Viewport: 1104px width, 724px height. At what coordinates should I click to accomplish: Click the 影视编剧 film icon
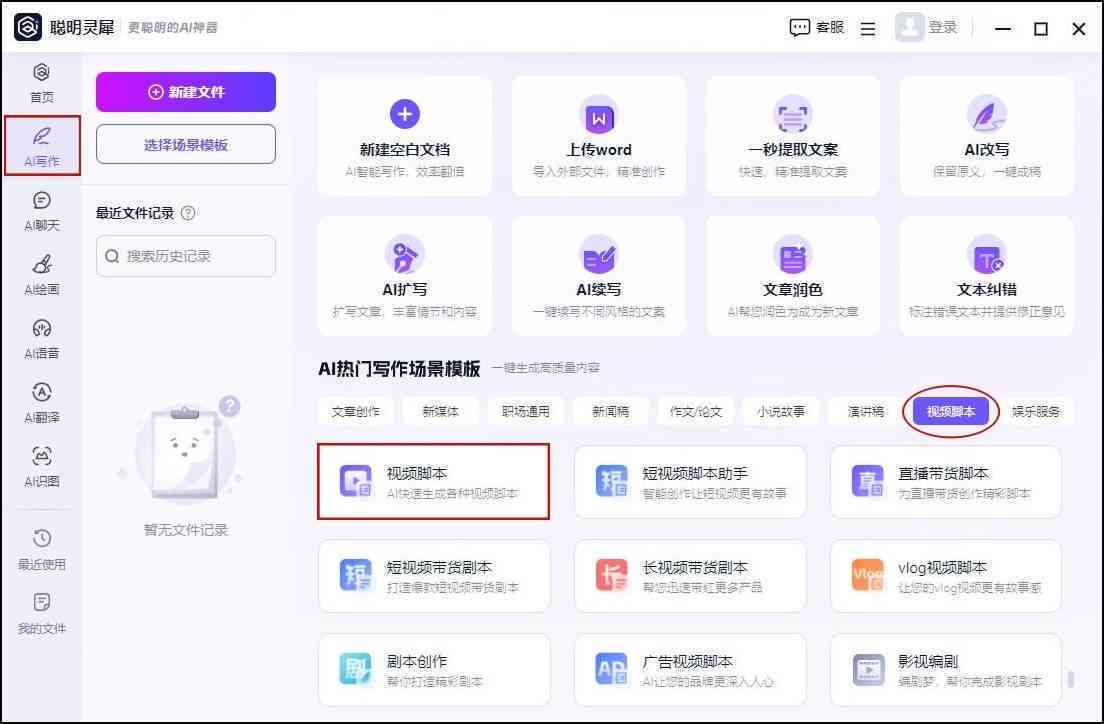(867, 669)
